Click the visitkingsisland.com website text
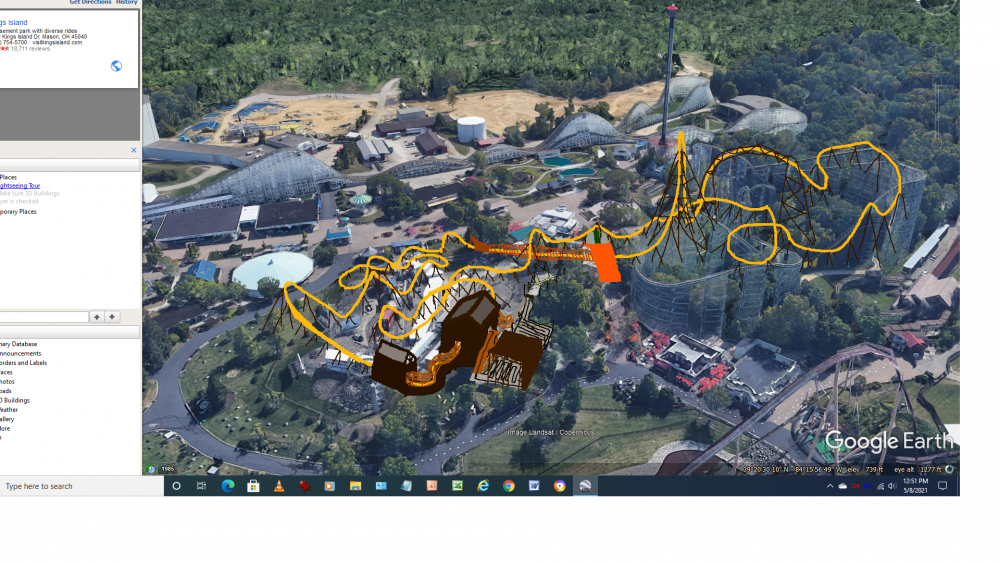The image size is (1000, 563). pyautogui.click(x=58, y=43)
